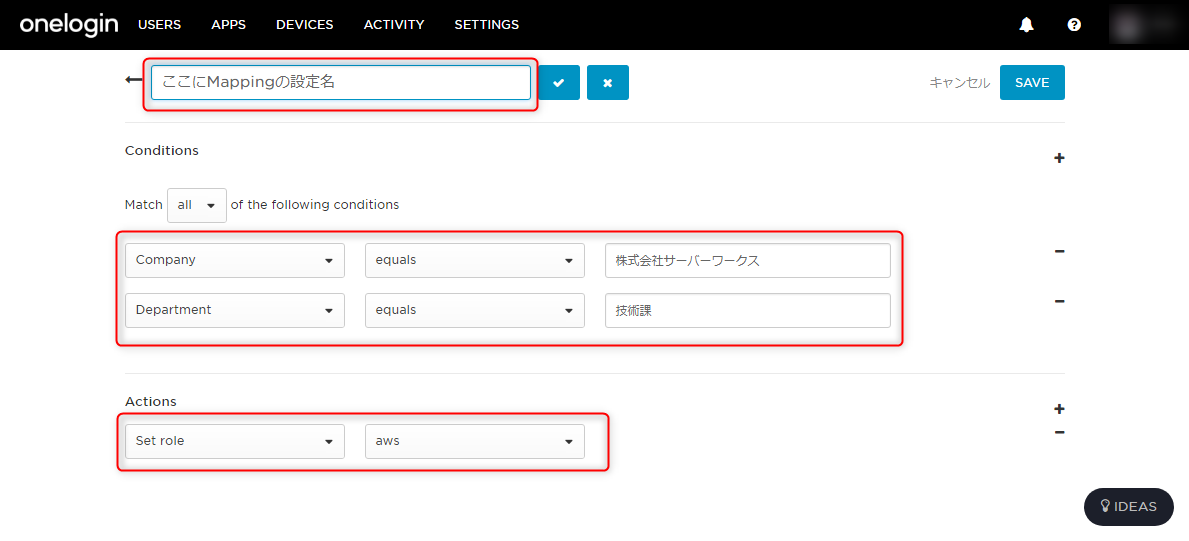Open the DEVICES menu

coord(305,25)
